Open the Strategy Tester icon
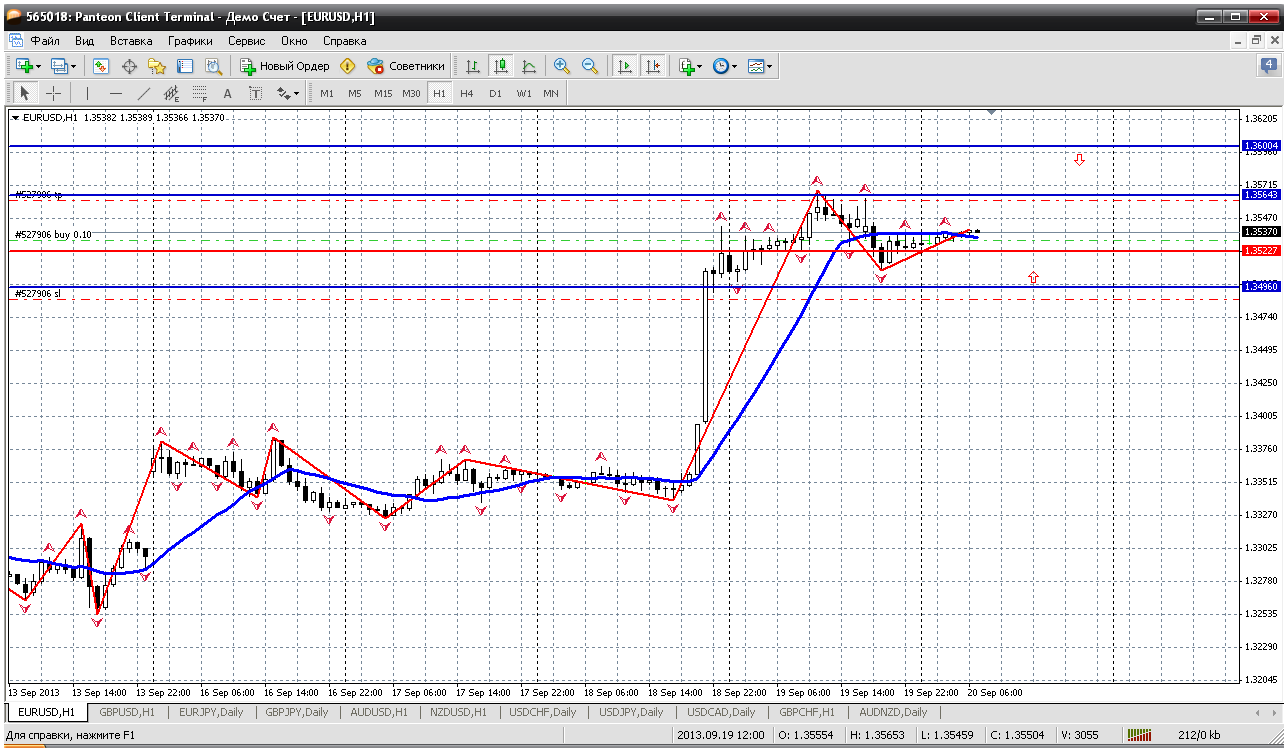Viewport: 1288px width, 748px height. [213, 66]
